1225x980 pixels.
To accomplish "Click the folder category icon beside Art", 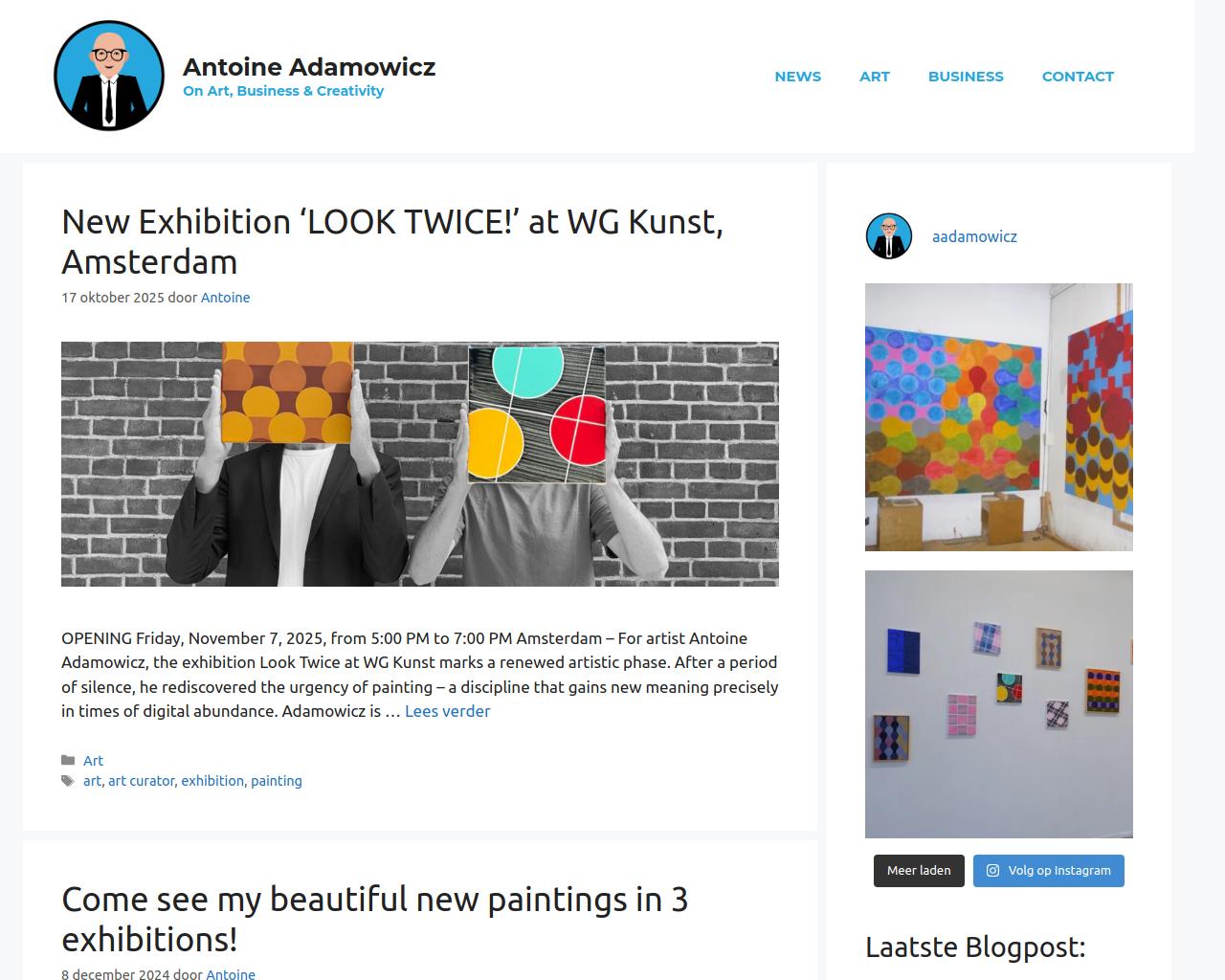I will click(68, 761).
